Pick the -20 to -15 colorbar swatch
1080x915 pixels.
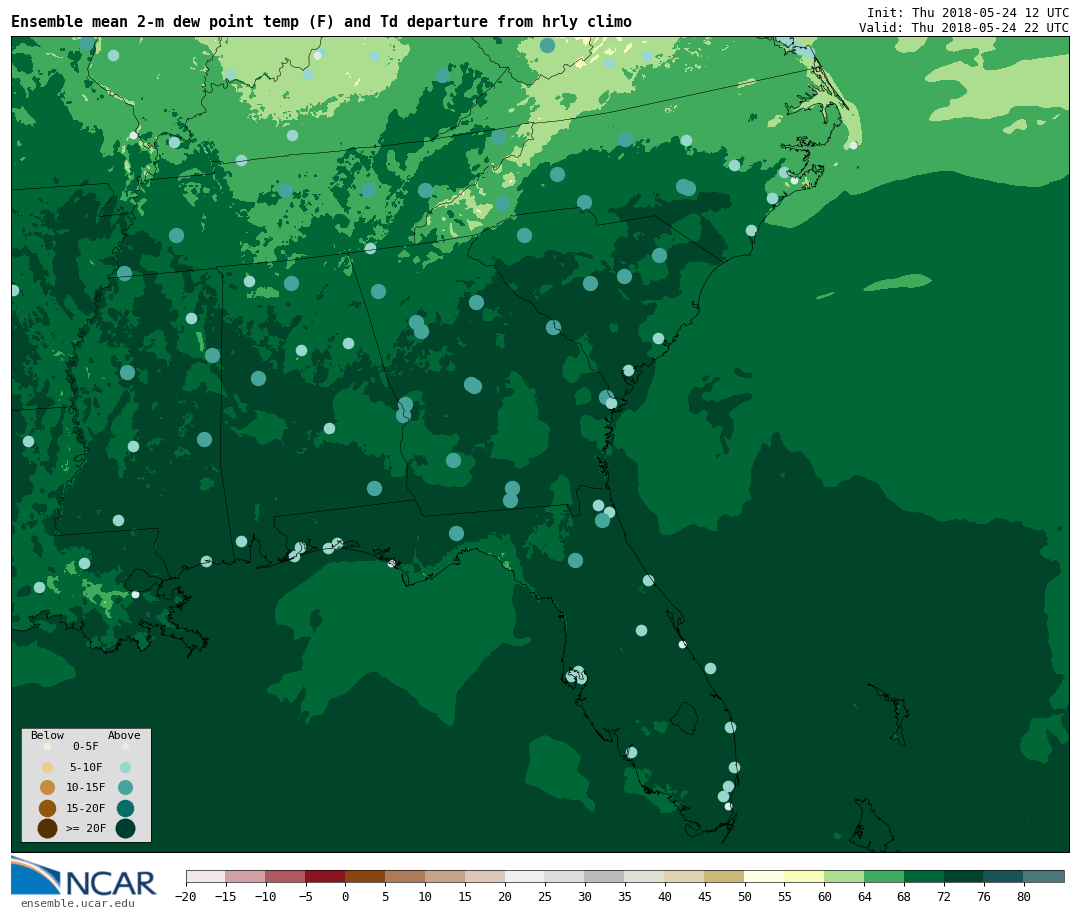point(205,876)
